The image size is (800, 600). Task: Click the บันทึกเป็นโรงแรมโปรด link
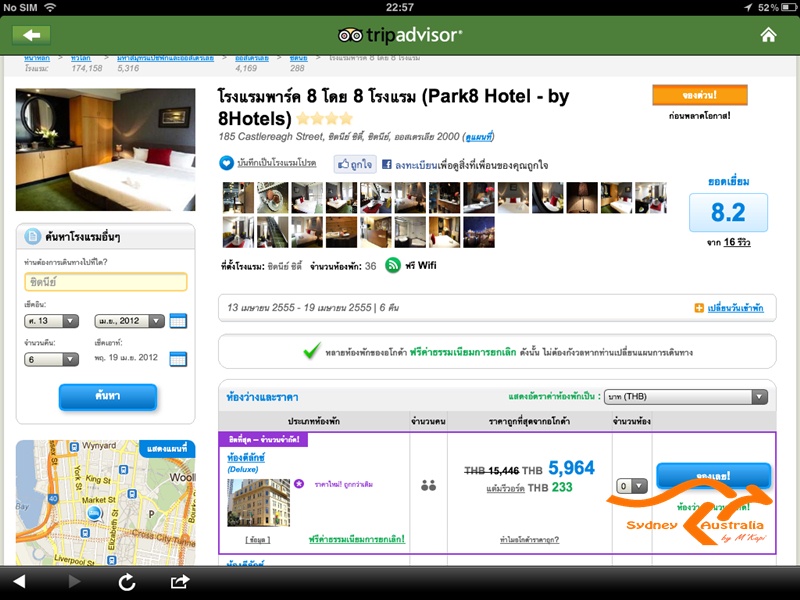(277, 163)
